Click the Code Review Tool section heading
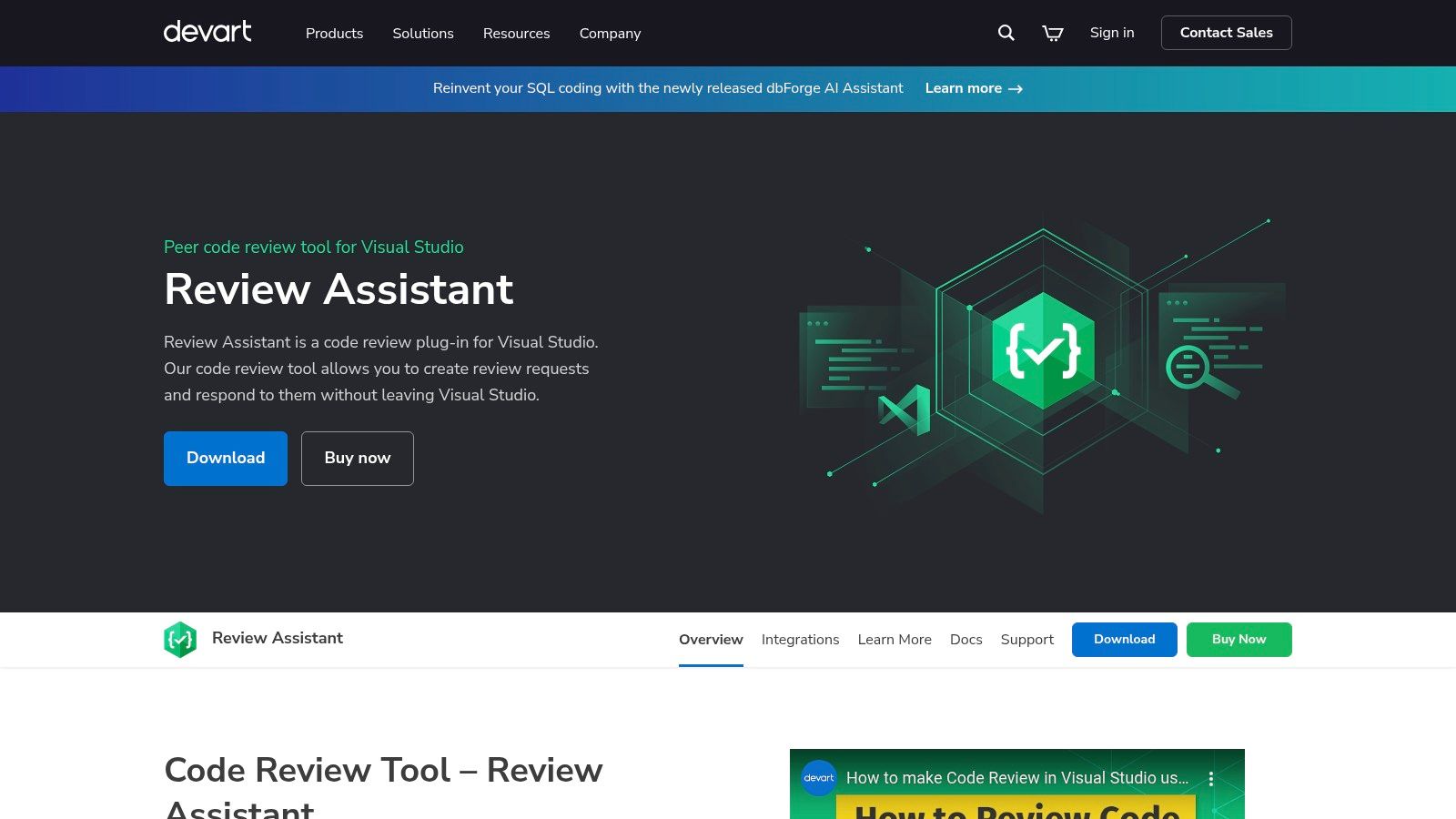This screenshot has width=1456, height=819. coord(383,787)
